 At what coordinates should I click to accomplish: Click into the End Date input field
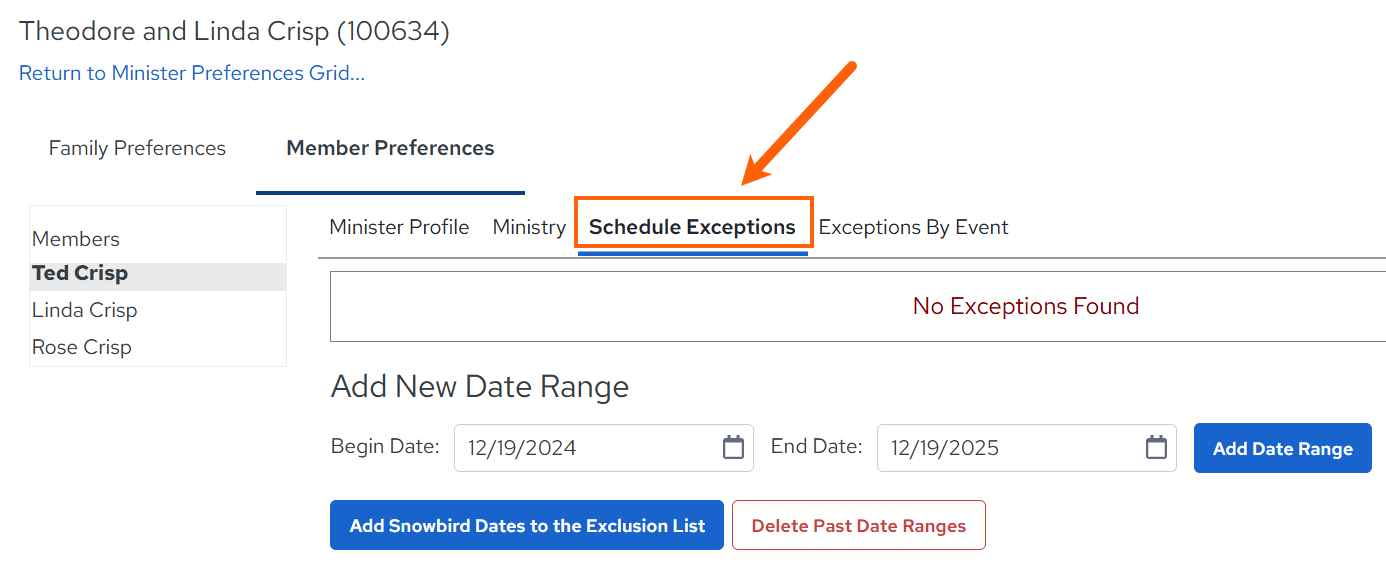pyautogui.click(x=1027, y=448)
